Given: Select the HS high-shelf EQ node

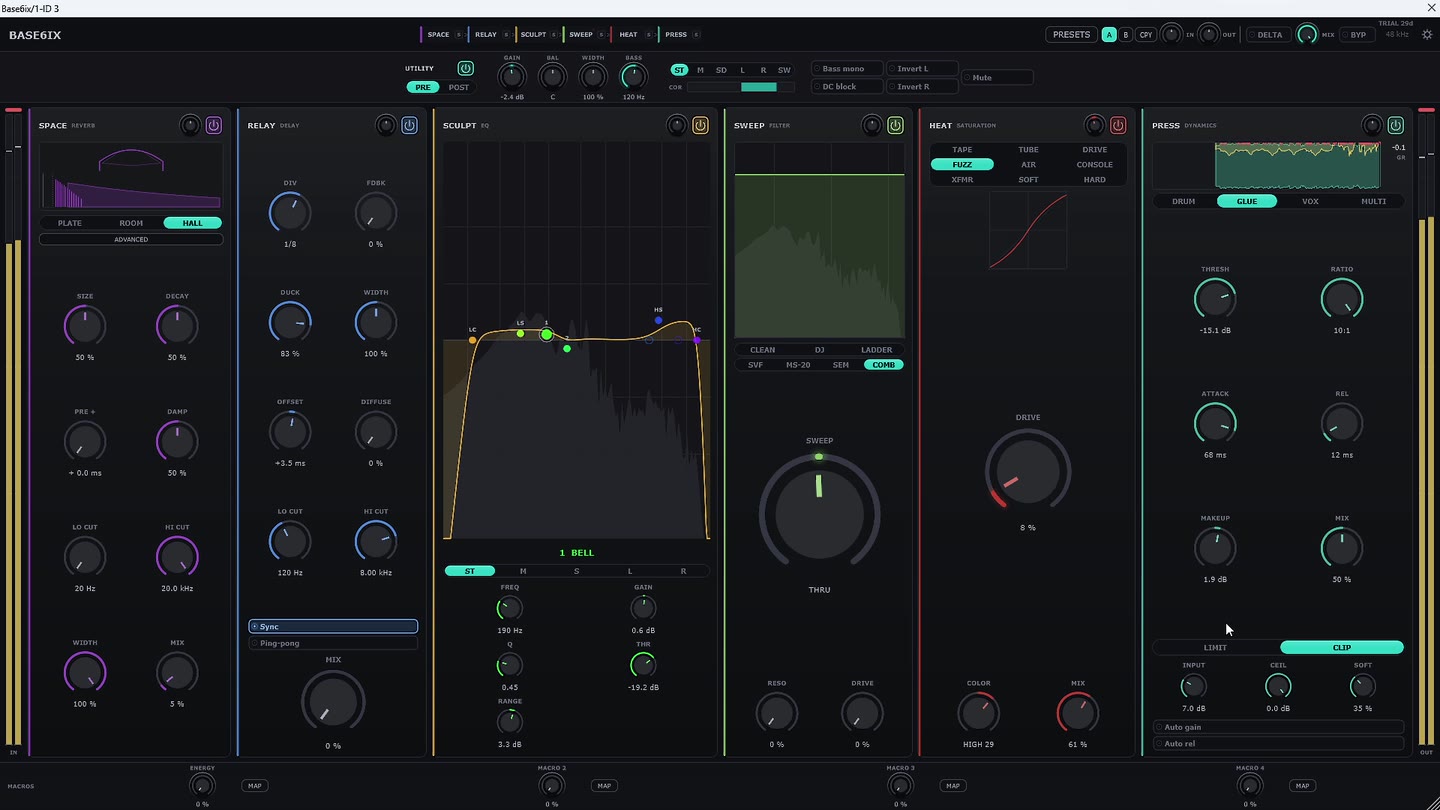Looking at the screenshot, I should (658, 320).
